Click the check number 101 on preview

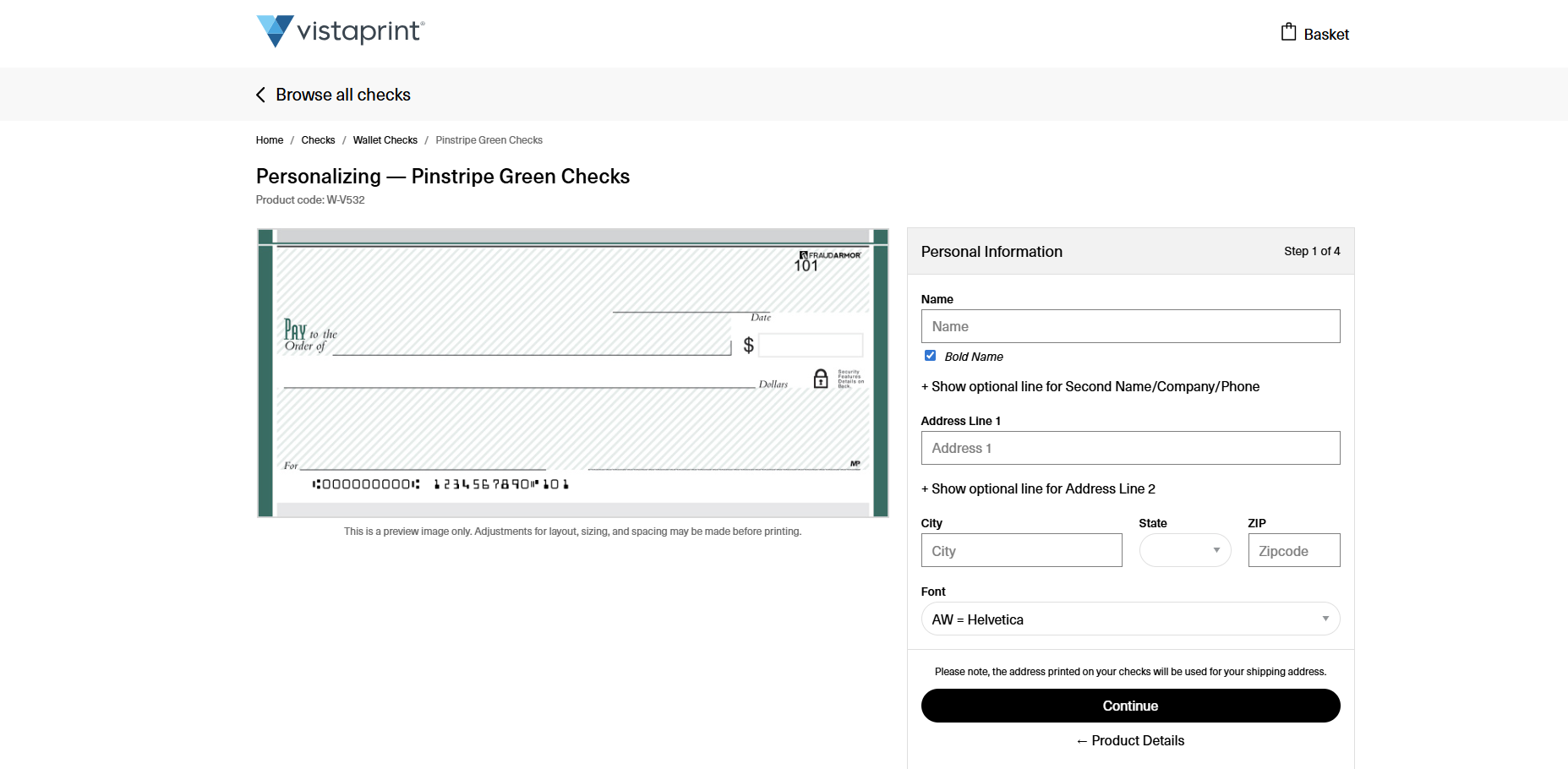pyautogui.click(x=806, y=266)
